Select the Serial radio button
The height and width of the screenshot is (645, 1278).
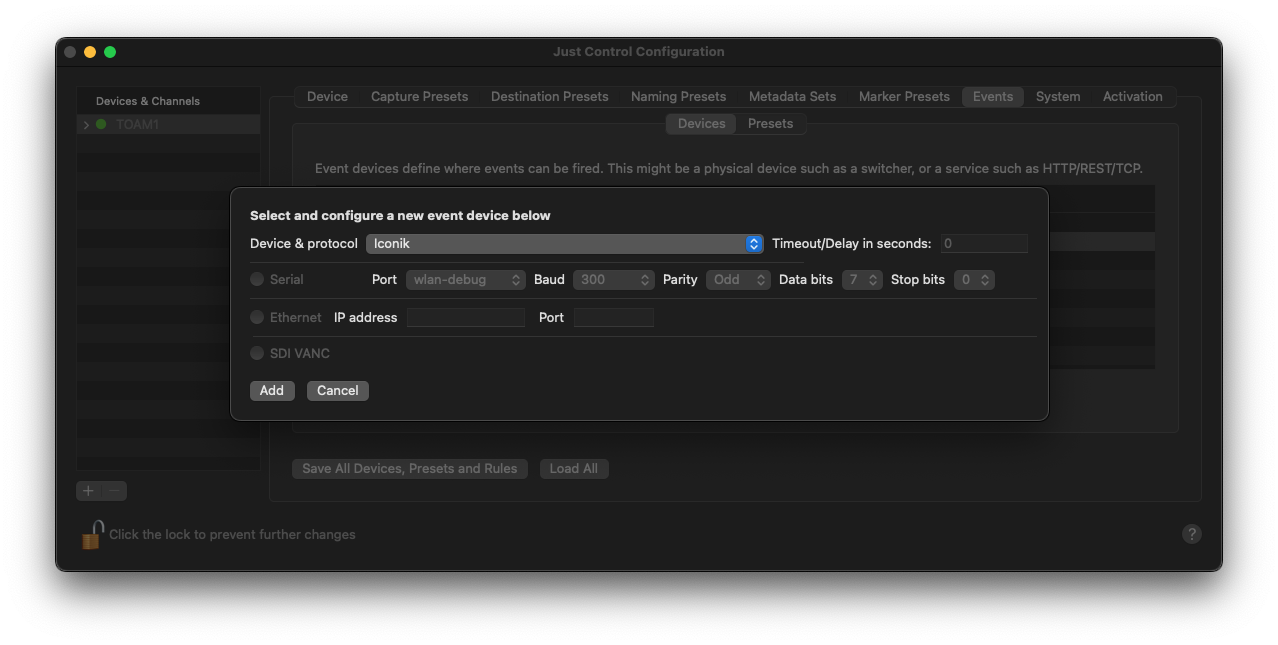coord(257,280)
